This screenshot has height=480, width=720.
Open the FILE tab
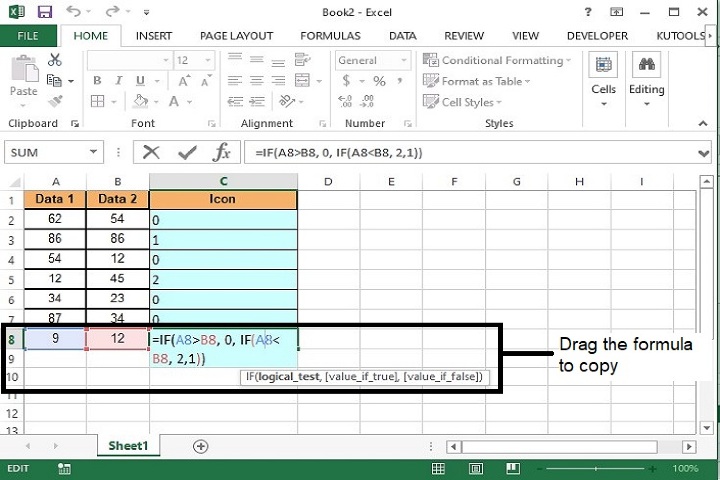(x=28, y=36)
